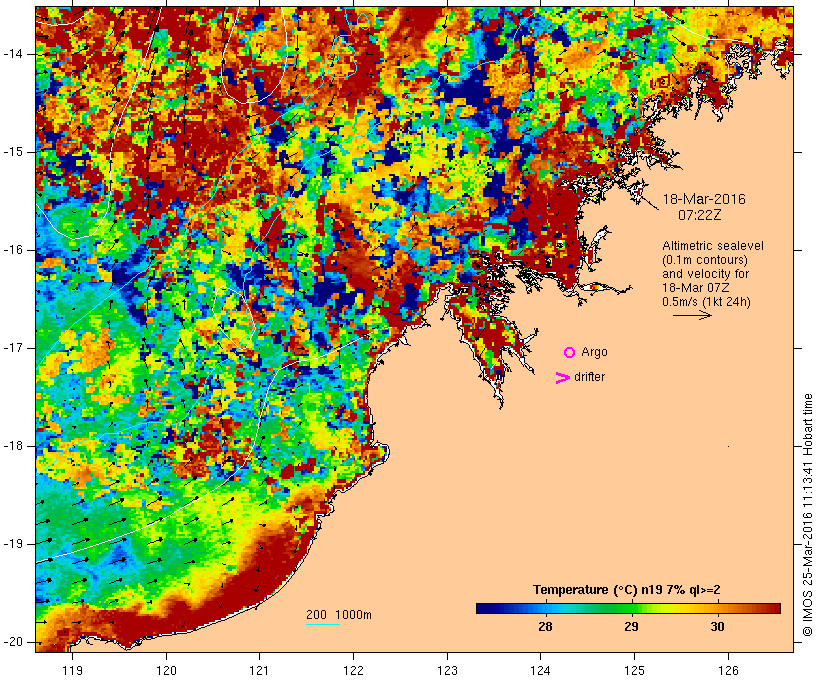Click the 0.5m/s velocity scale arrow
This screenshot has width=820, height=680.
(x=692, y=315)
